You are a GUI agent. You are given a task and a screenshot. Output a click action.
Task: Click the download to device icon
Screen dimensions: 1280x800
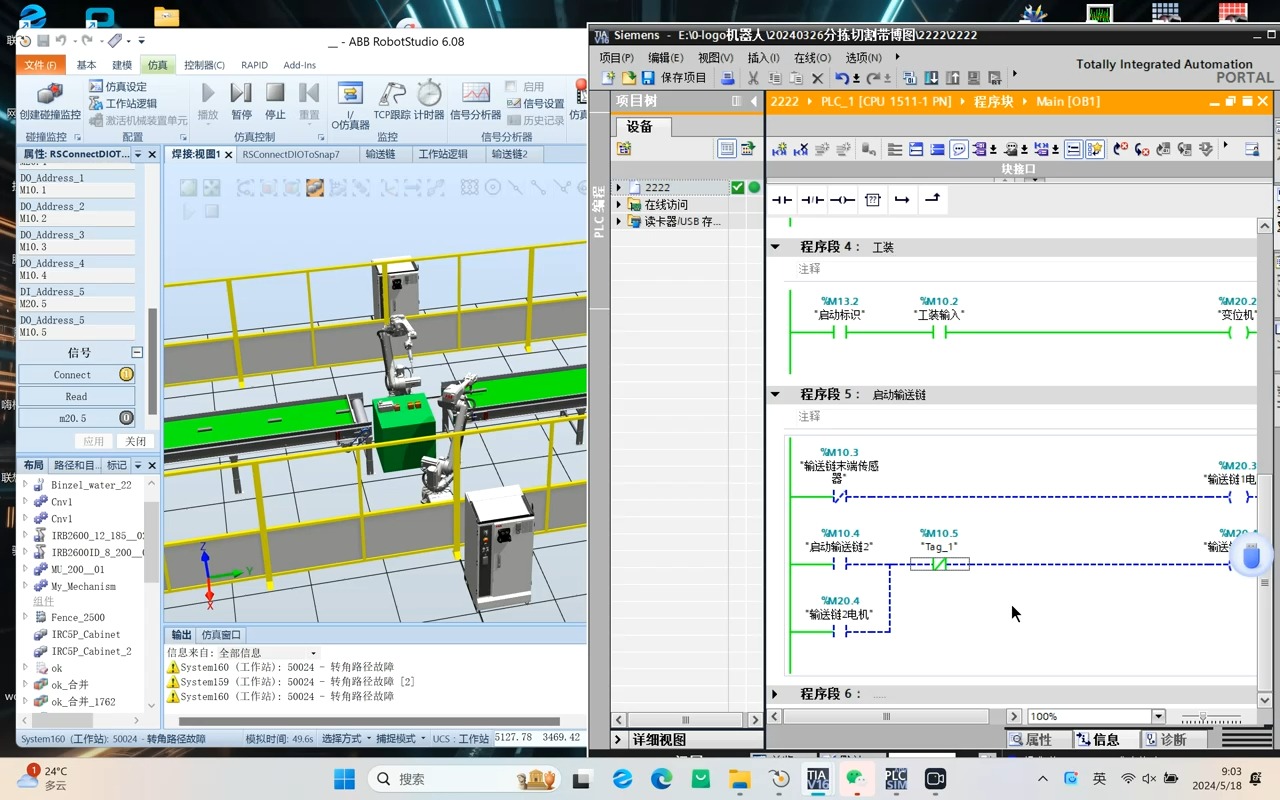click(x=931, y=78)
